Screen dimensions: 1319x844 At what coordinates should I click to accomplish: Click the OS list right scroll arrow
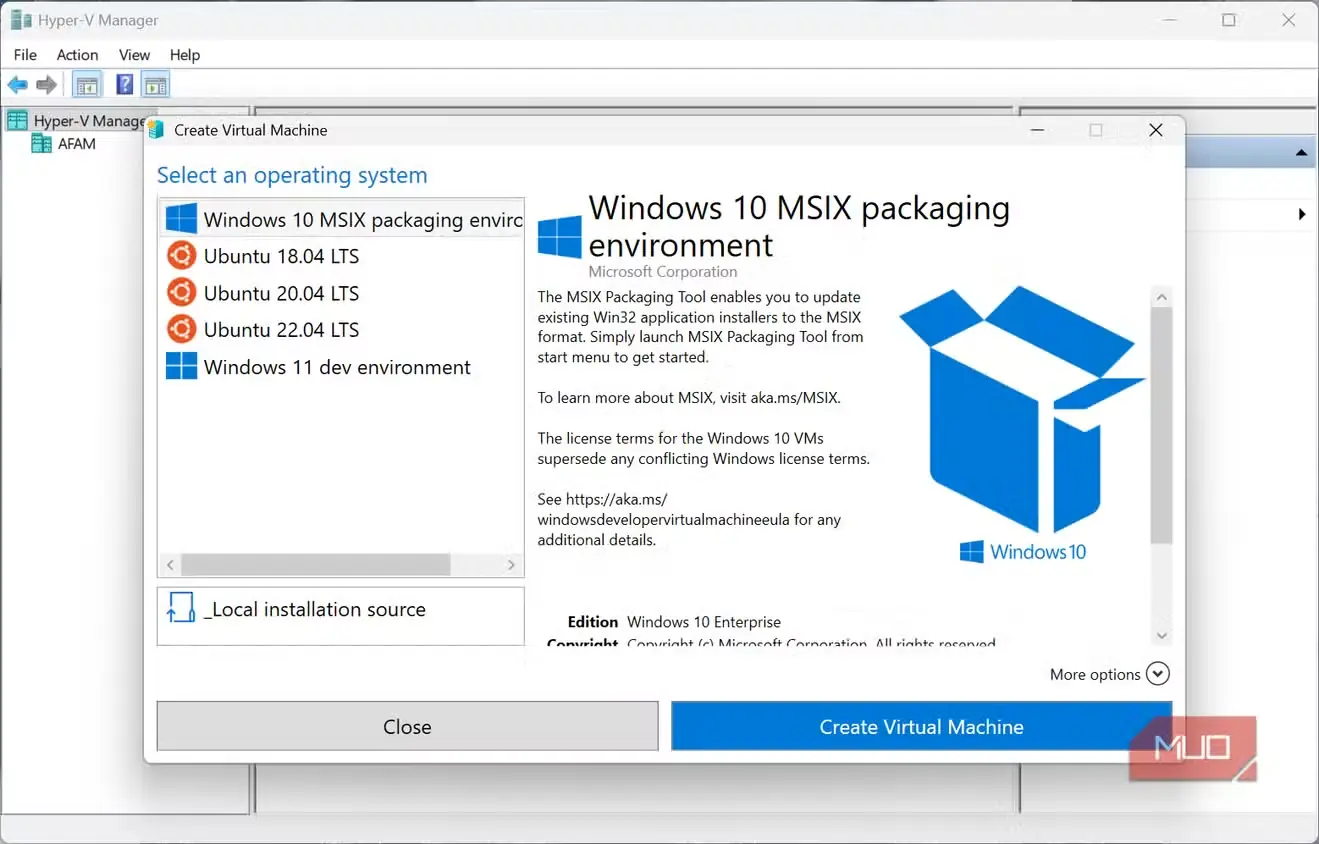click(511, 565)
